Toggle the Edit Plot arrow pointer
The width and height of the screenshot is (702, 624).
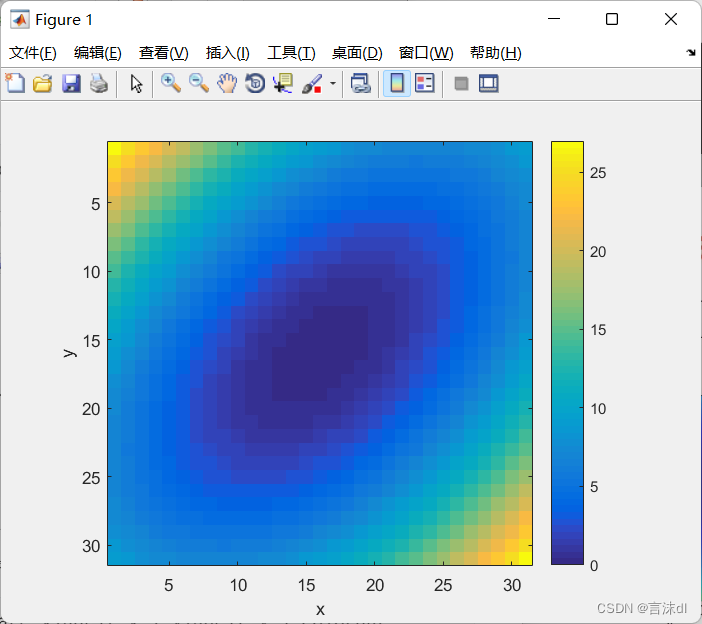click(137, 84)
